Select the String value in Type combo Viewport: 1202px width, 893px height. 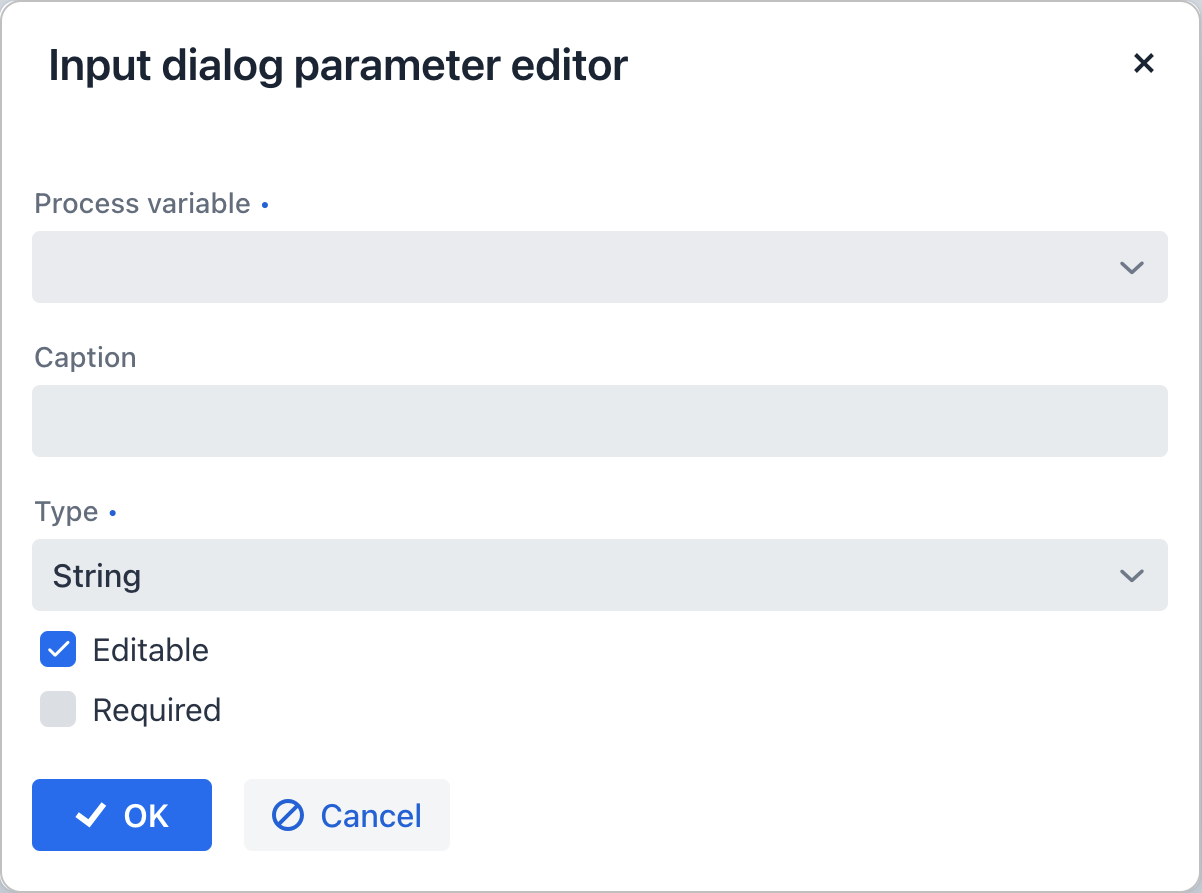[x=96, y=575]
